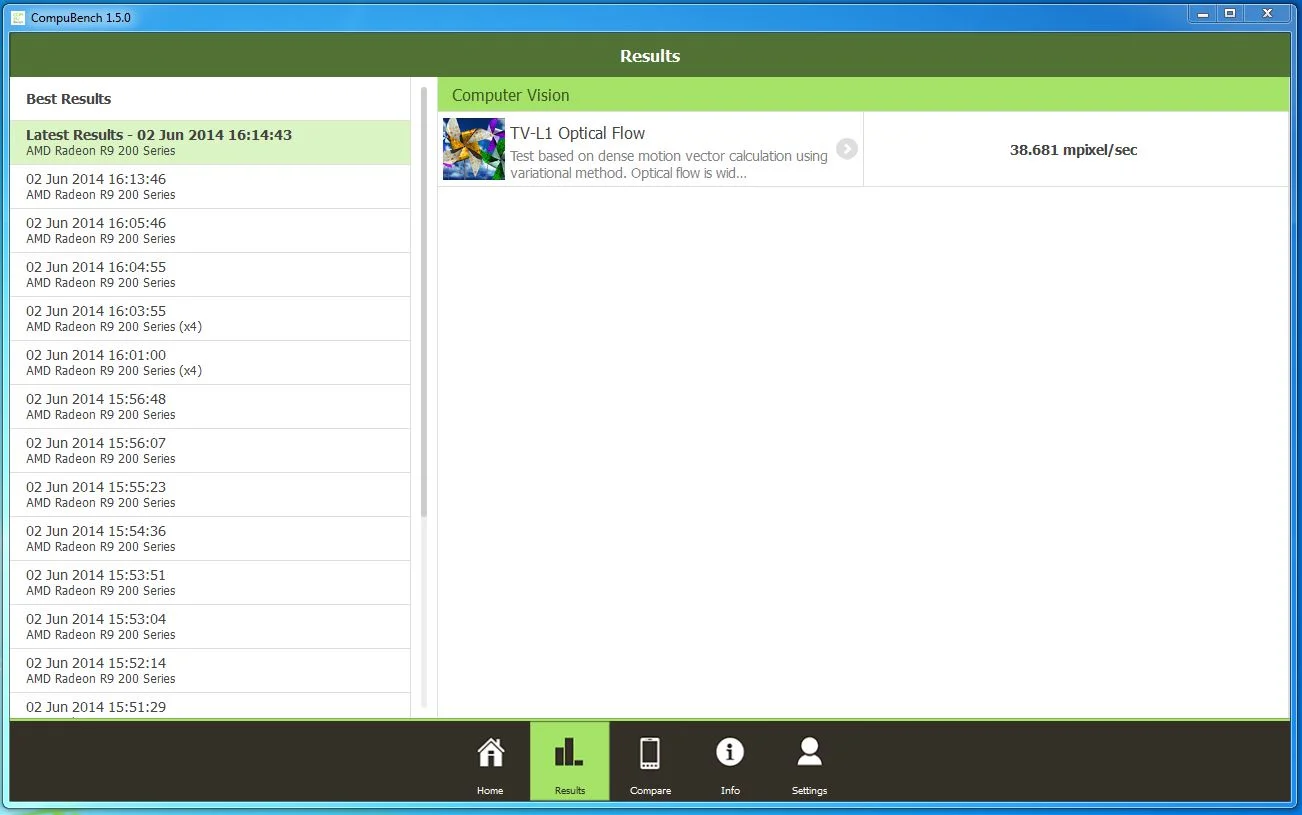Select result 16:03:55 Radeon R9 200 (x4)

click(x=210, y=319)
